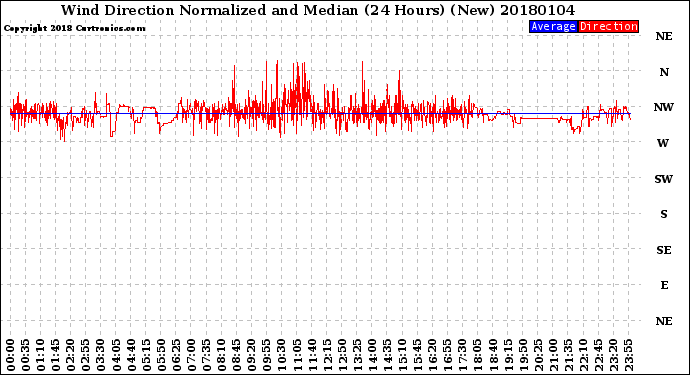Image resolution: width=690 pixels, height=375 pixels.
Task: Click the 18:40 time axis label
Action: (x=493, y=355)
